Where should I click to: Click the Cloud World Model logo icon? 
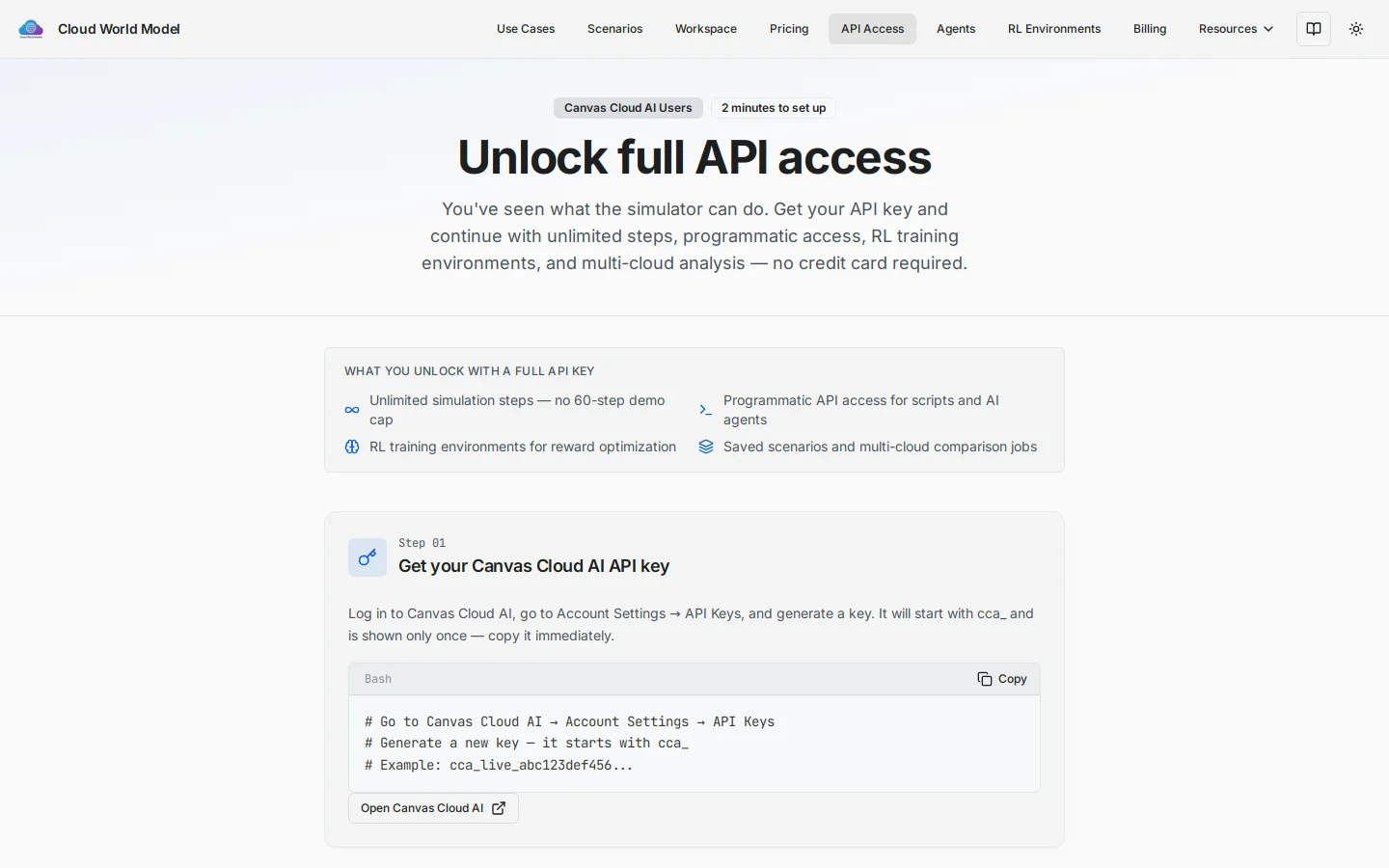(31, 29)
